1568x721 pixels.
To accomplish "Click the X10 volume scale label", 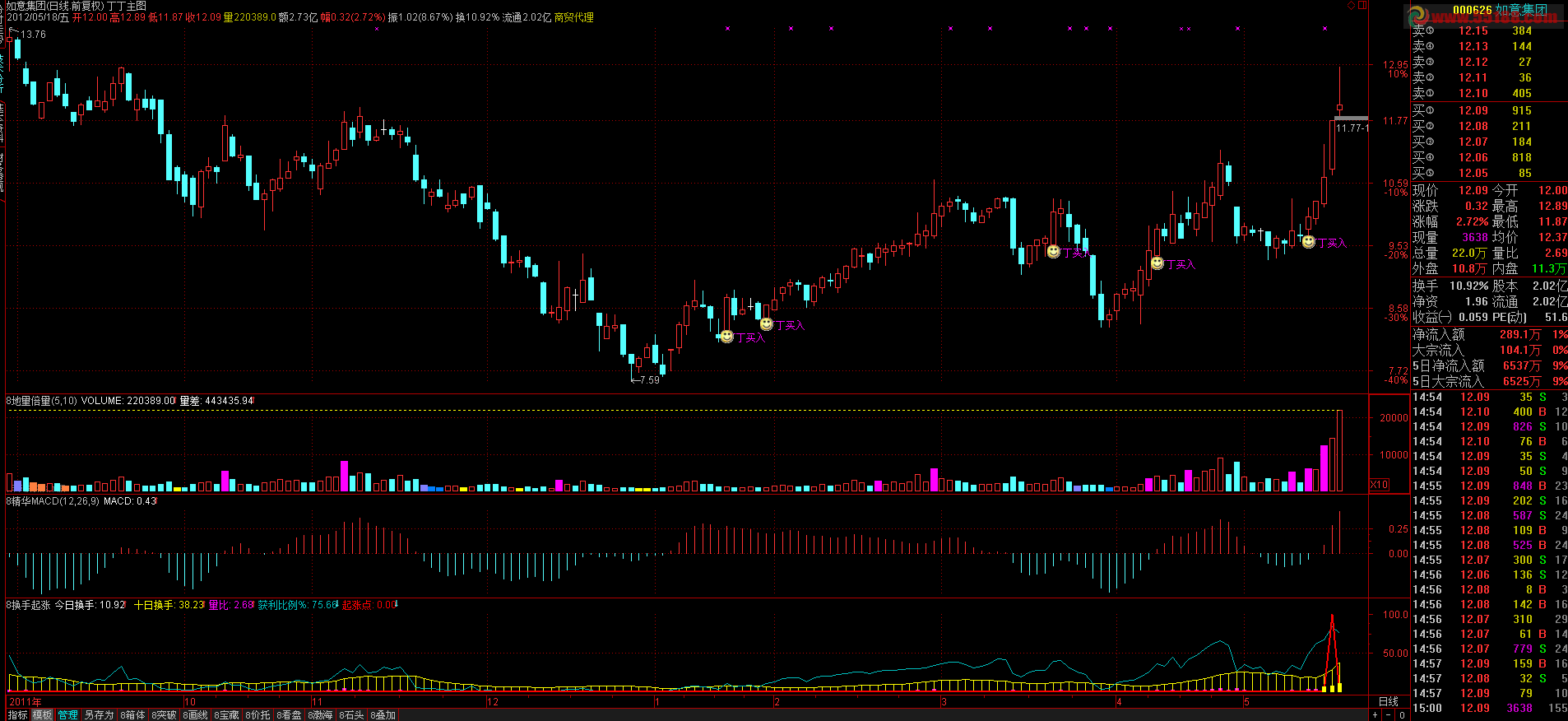I will [1380, 485].
